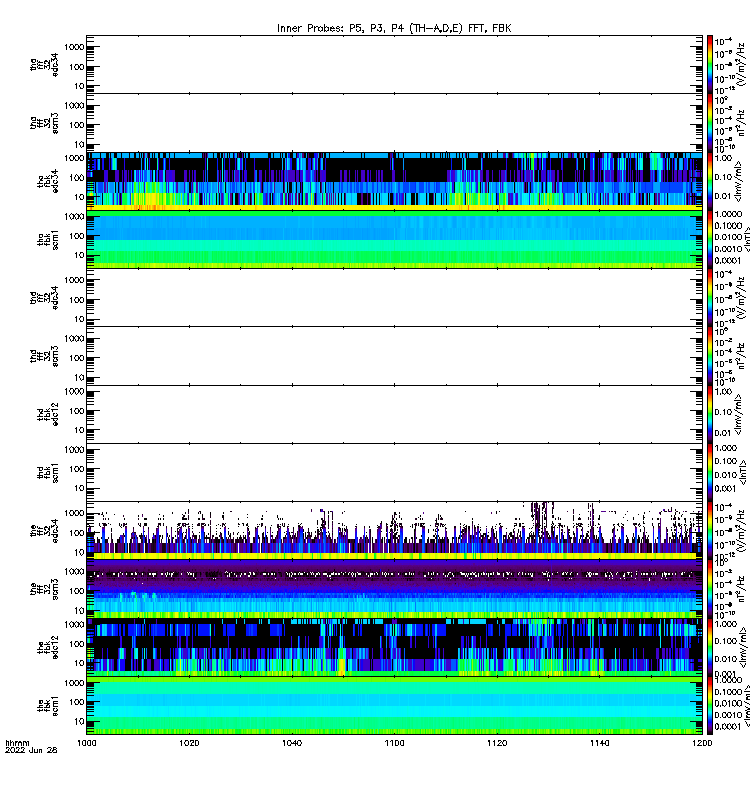Click the 'tha fbk edc34' y-axis label
This screenshot has width=750, height=800.
click(x=48, y=182)
